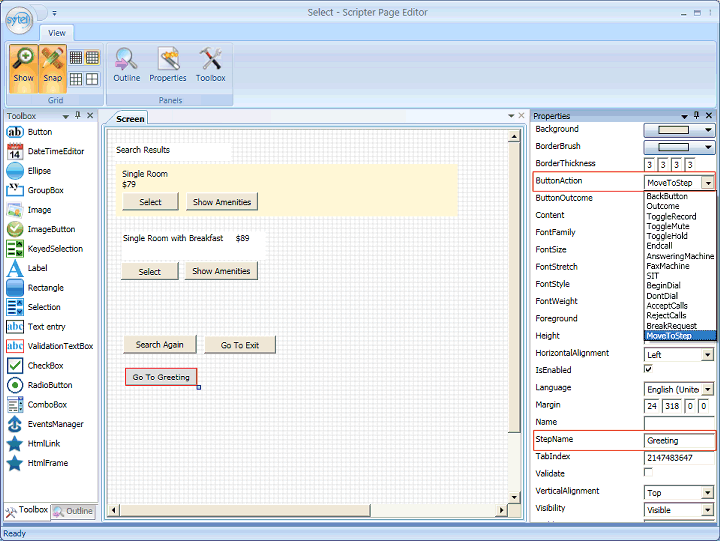Select the Label tool
The width and height of the screenshot is (720, 541).
[27, 268]
